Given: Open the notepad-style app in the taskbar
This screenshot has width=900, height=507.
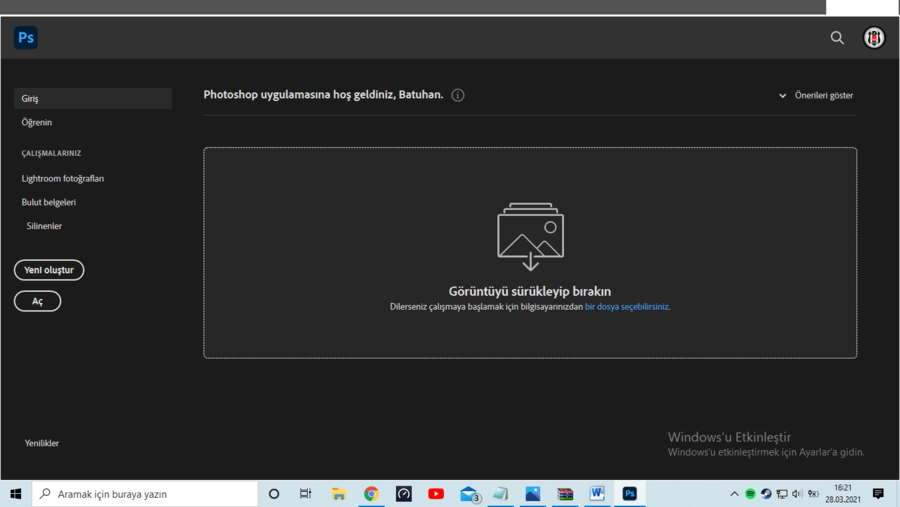Looking at the screenshot, I should [x=501, y=494].
